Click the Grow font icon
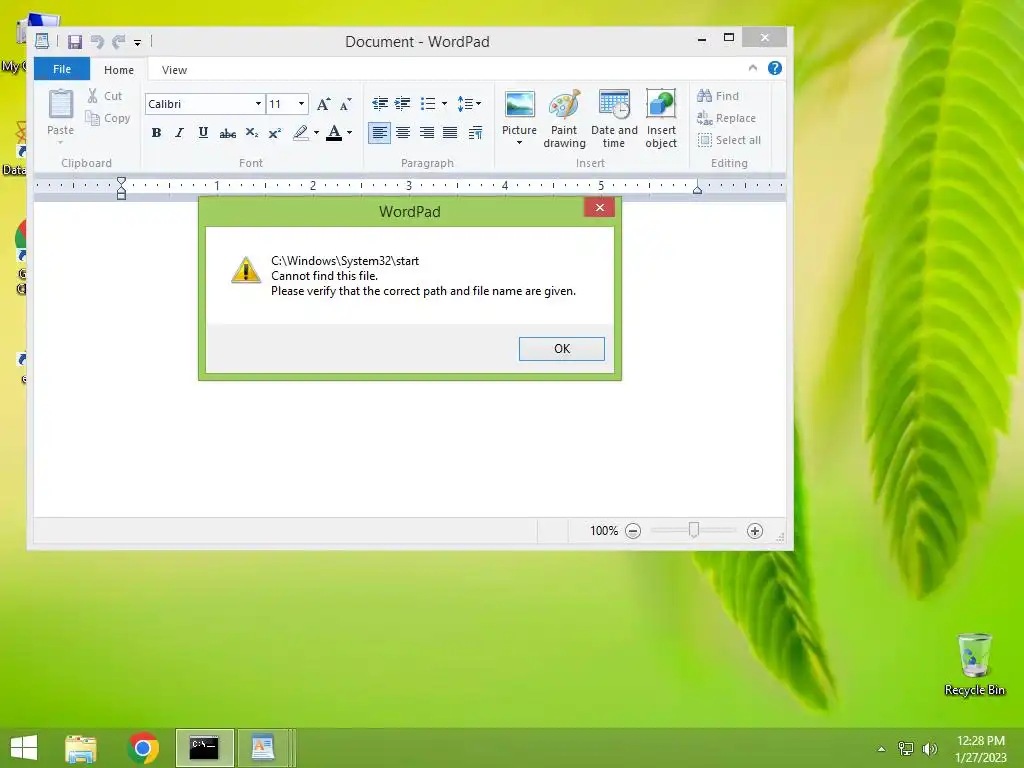This screenshot has width=1024, height=768. (x=323, y=104)
